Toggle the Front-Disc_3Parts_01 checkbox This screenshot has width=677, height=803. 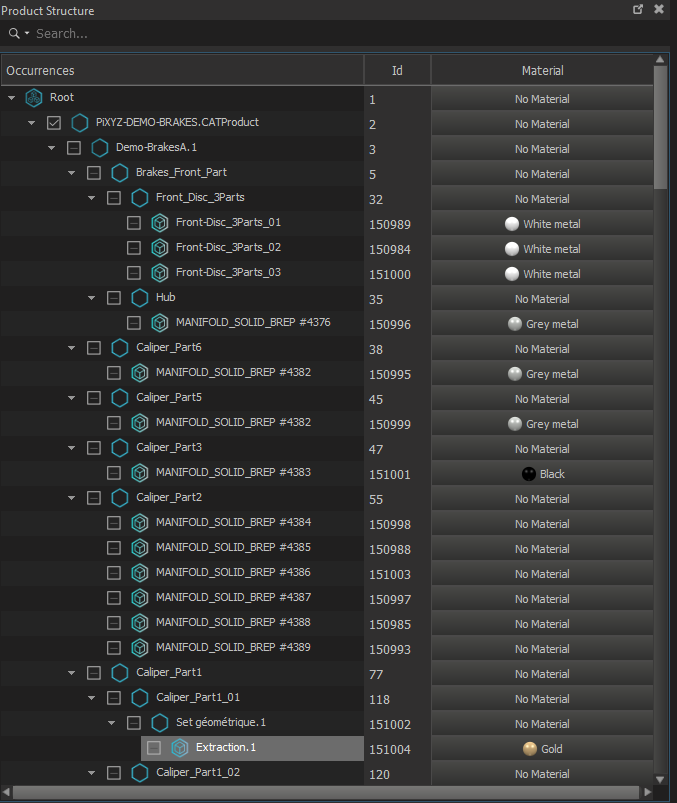pyautogui.click(x=134, y=223)
